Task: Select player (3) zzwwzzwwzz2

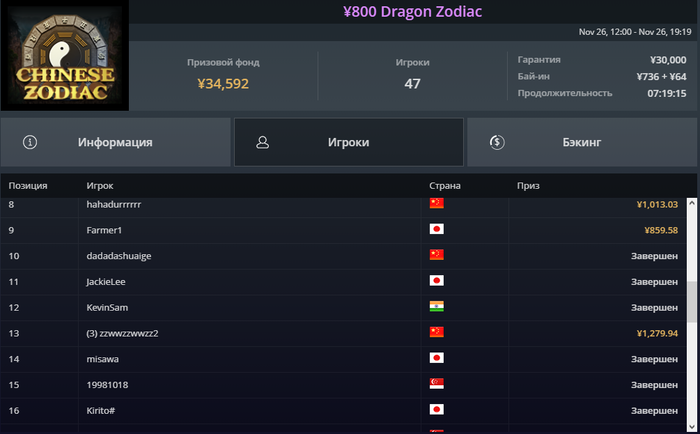Action: pyautogui.click(x=122, y=334)
